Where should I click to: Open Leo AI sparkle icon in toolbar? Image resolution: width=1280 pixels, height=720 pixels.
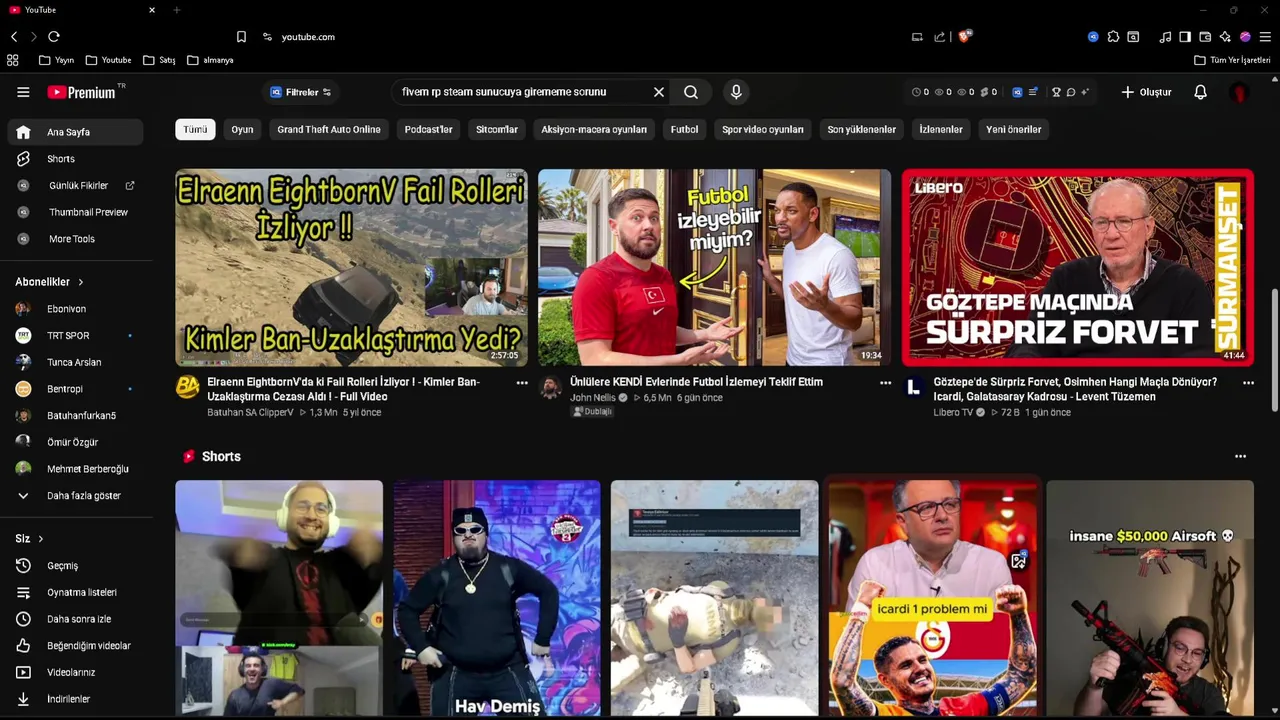1225,36
